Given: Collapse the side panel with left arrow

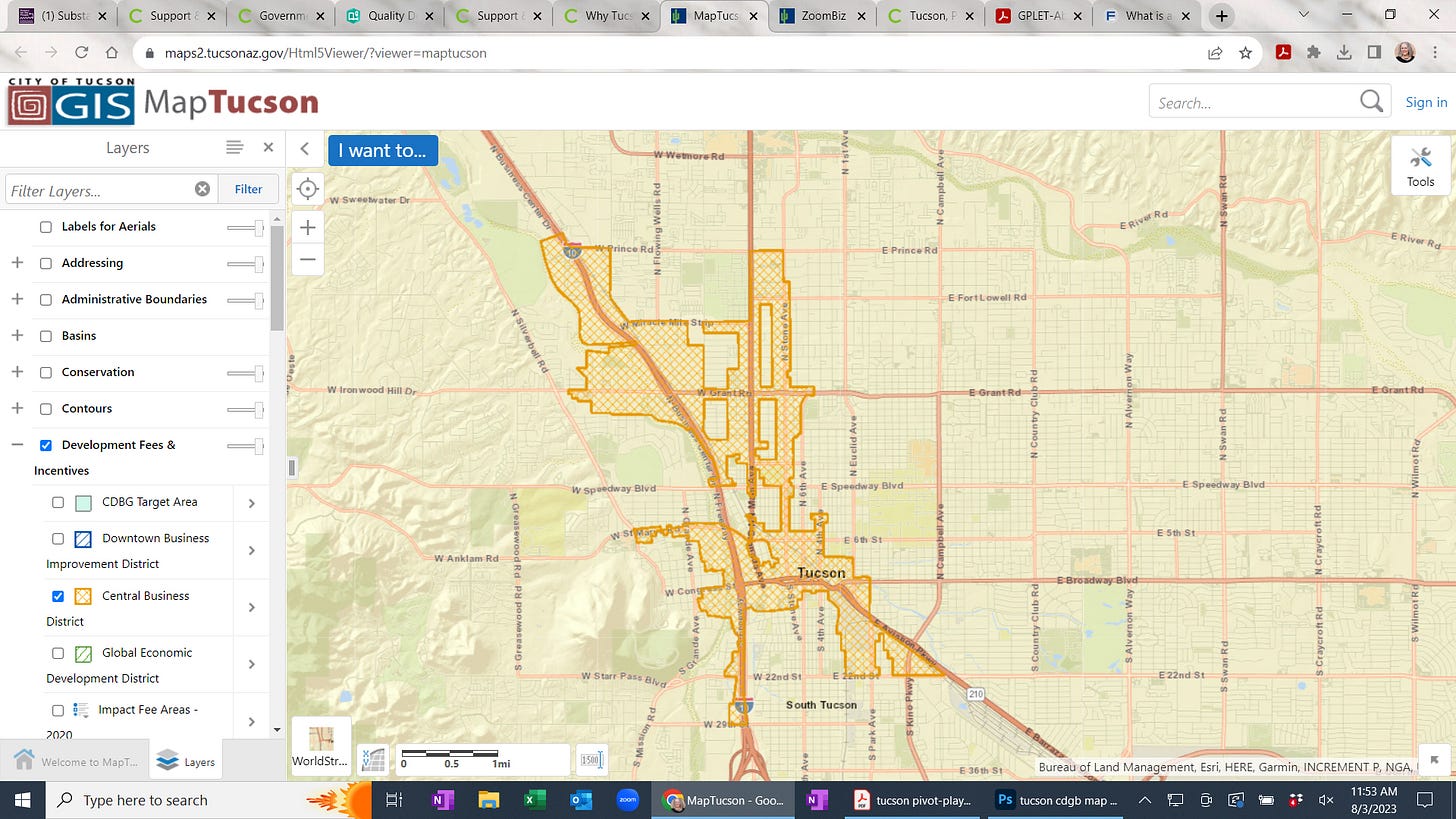Looking at the screenshot, I should [305, 149].
